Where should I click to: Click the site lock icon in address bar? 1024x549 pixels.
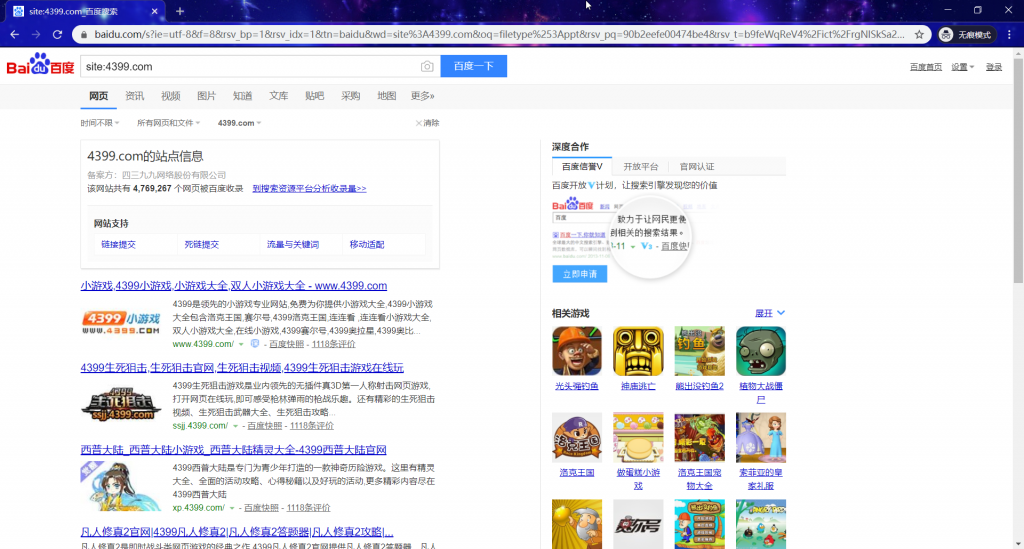point(84,35)
